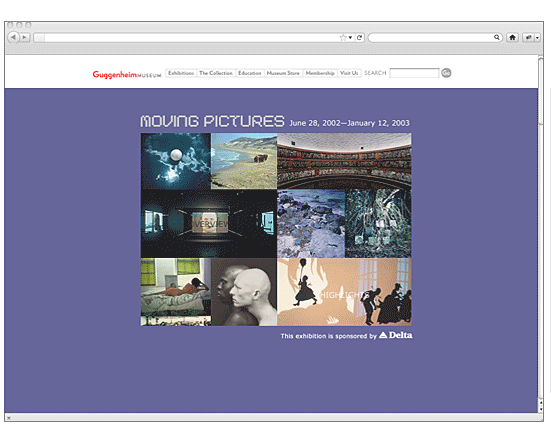Click the site SEARCH input field
Image resolution: width=551 pixels, height=436 pixels.
pyautogui.click(x=414, y=73)
